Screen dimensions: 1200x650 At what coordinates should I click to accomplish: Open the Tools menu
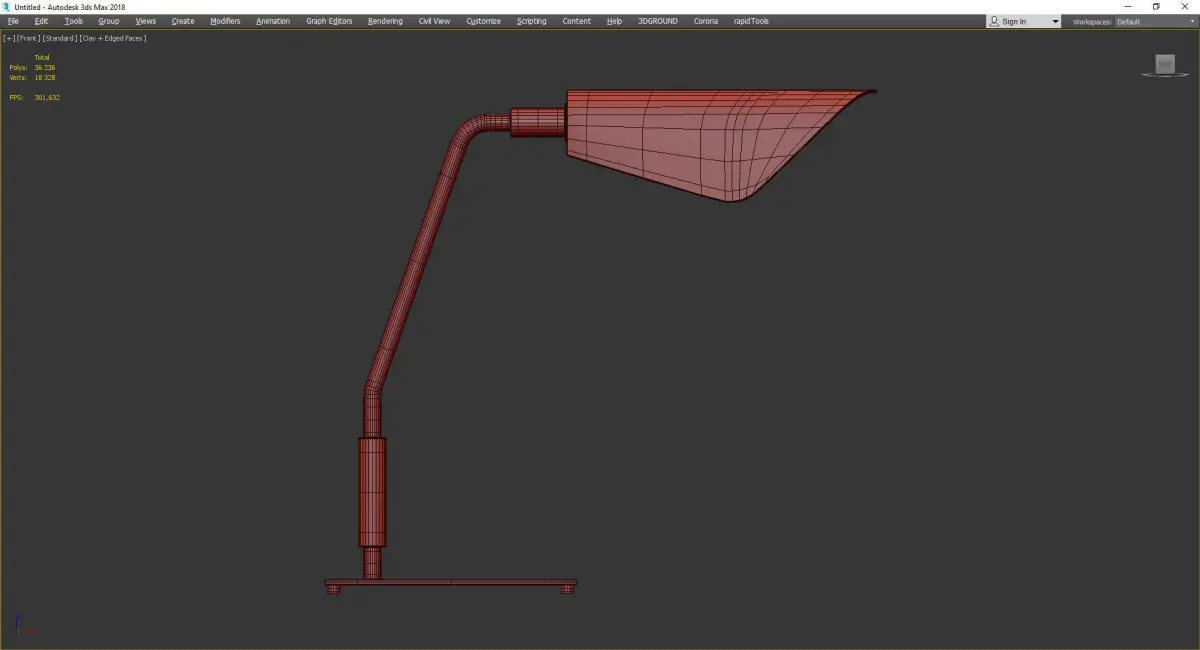(74, 21)
